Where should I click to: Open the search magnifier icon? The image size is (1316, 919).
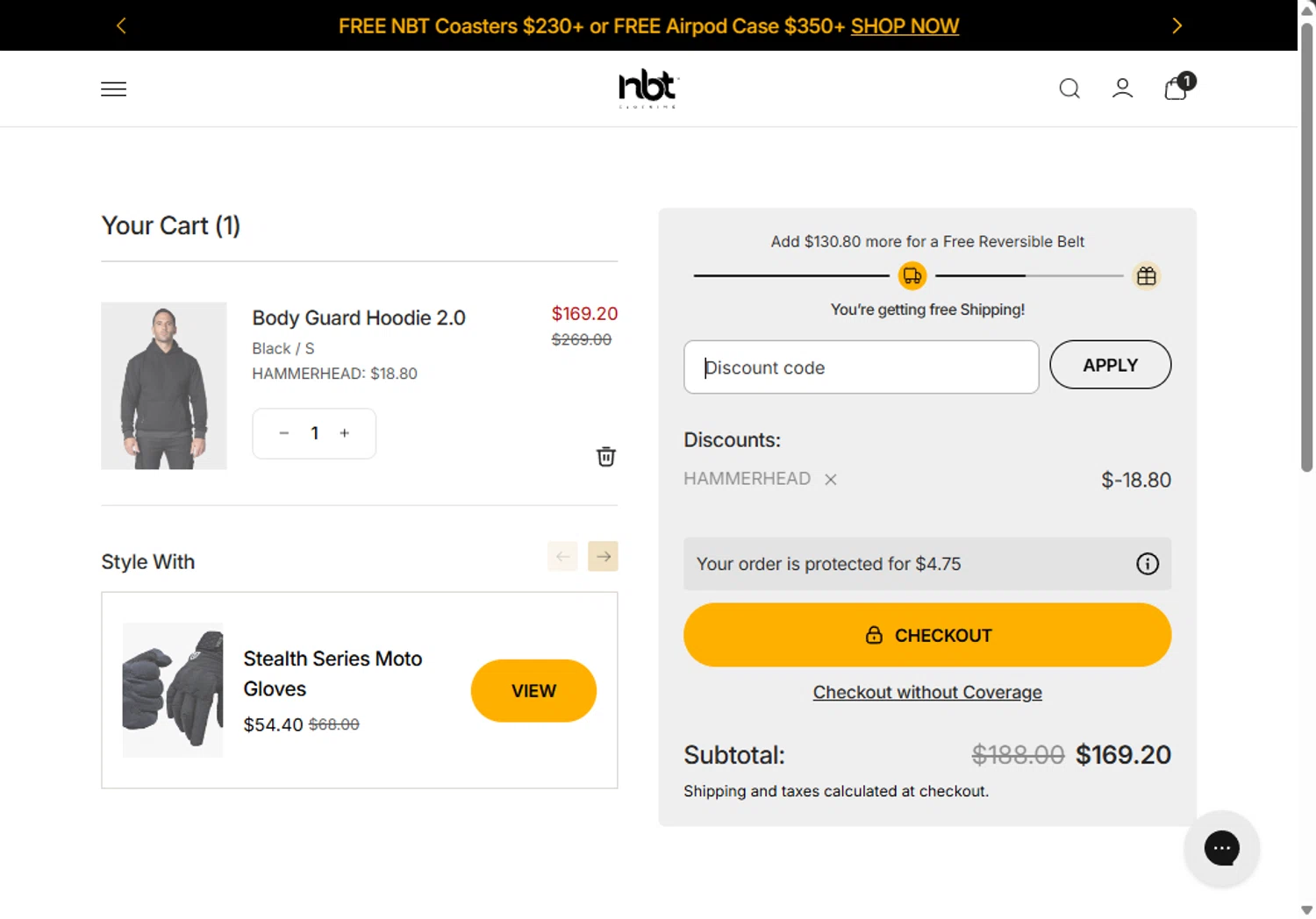click(x=1069, y=89)
